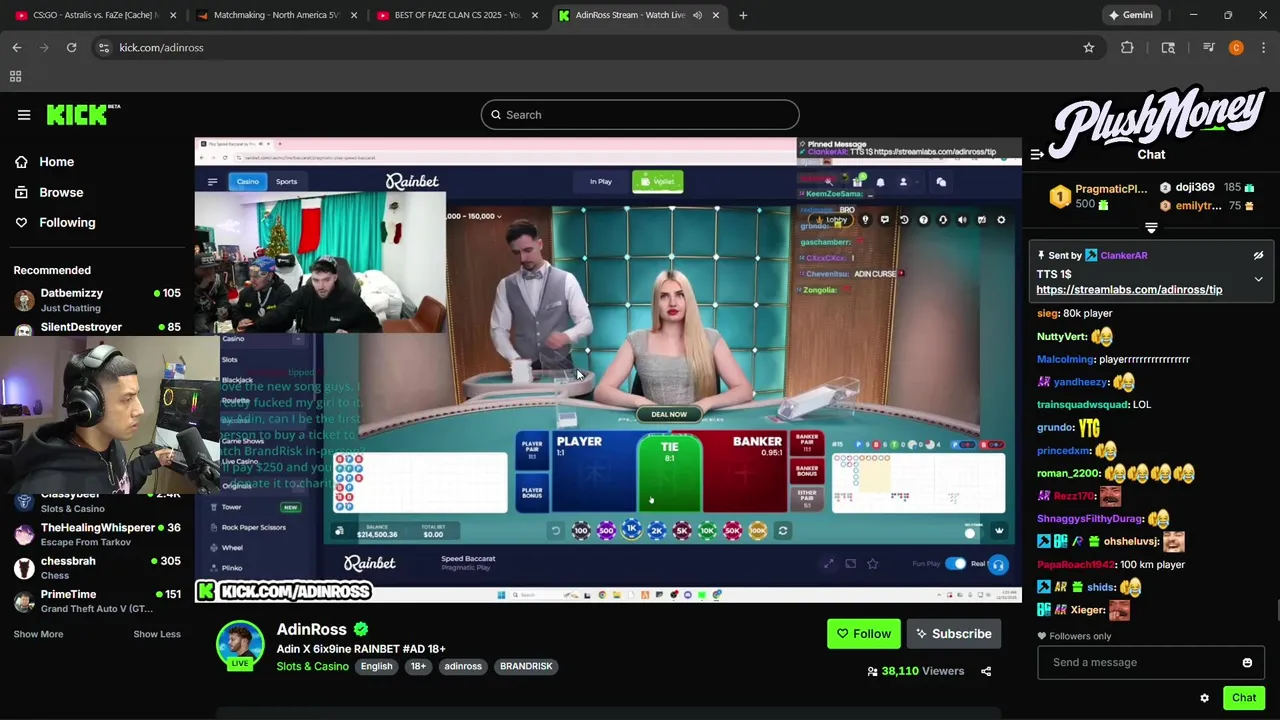
Task: Open Datbemizzy recommended channel
Action: click(97, 299)
